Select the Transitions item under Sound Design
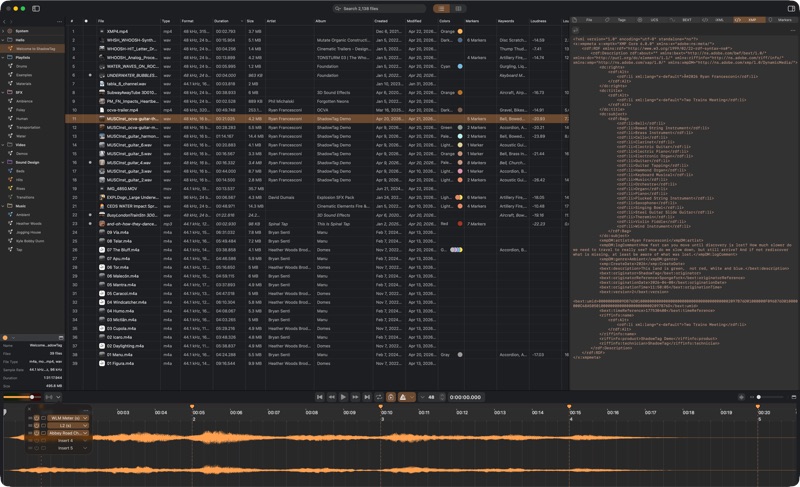The width and height of the screenshot is (800, 487). [33, 197]
